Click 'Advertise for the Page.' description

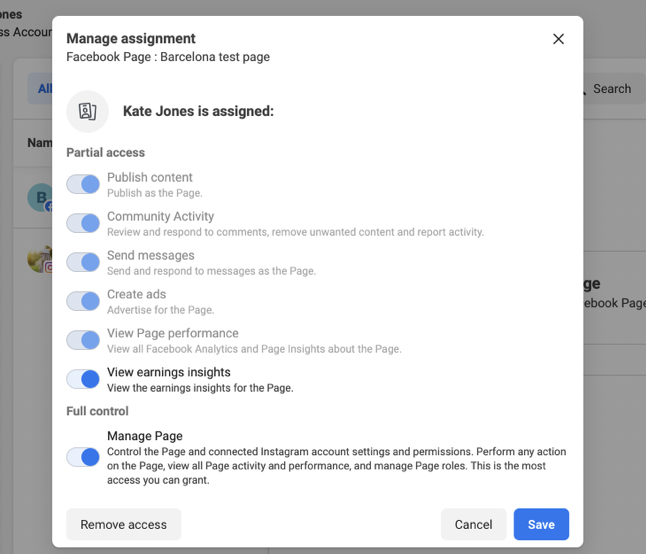click(160, 310)
